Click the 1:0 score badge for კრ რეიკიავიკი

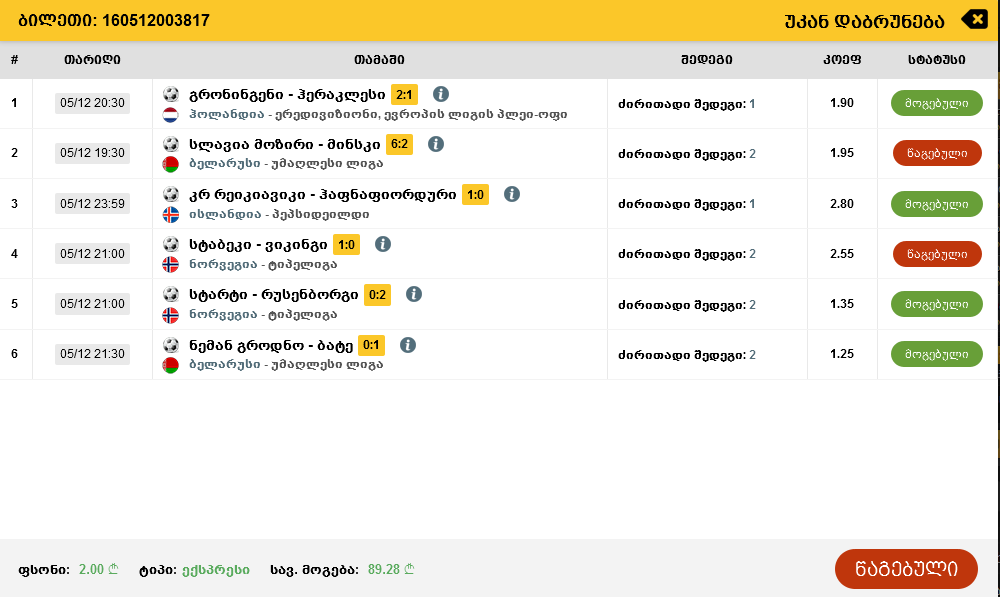pyautogui.click(x=475, y=195)
